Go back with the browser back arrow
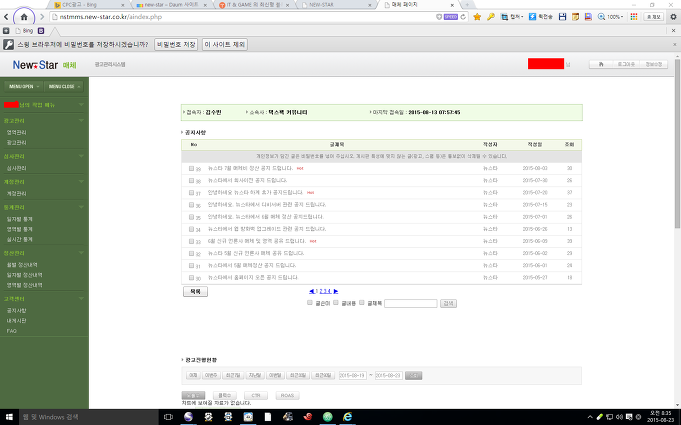The image size is (681, 425). [6, 17]
